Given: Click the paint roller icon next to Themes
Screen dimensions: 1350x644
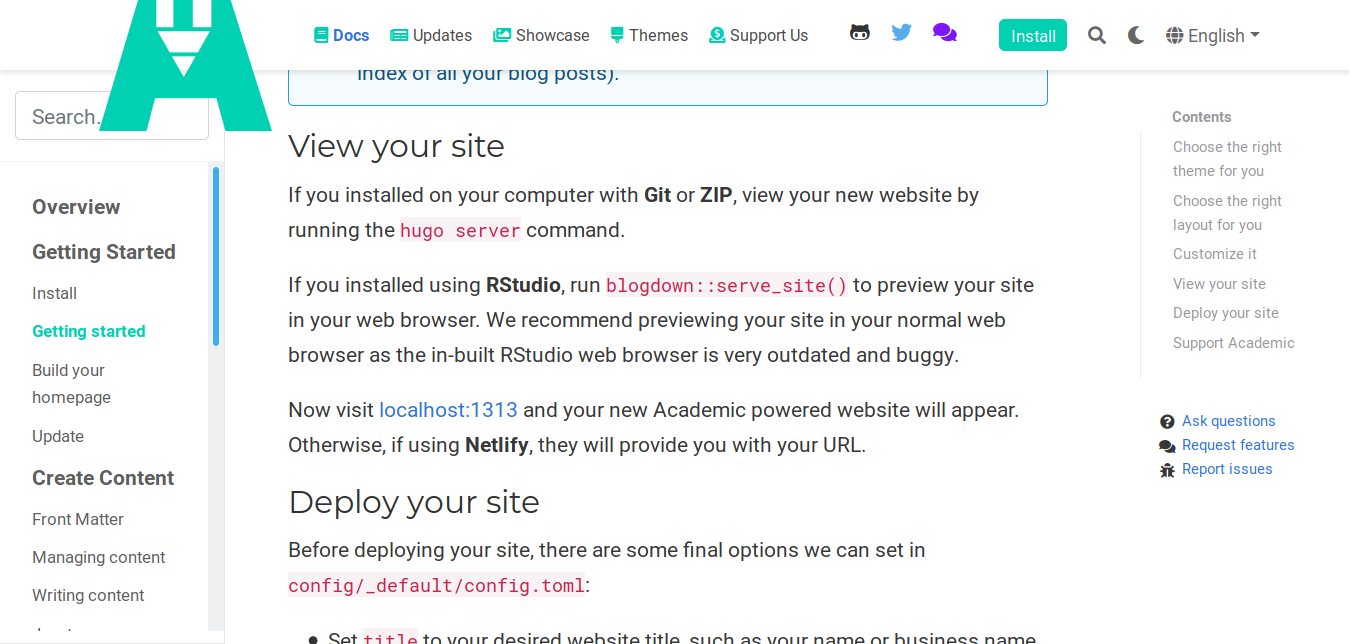Looking at the screenshot, I should [x=617, y=35].
